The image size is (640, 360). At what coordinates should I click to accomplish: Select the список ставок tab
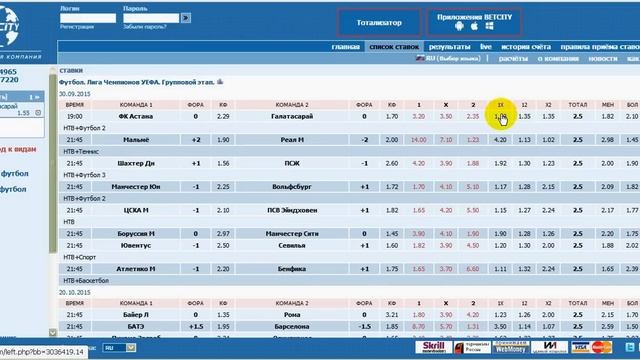(x=394, y=47)
